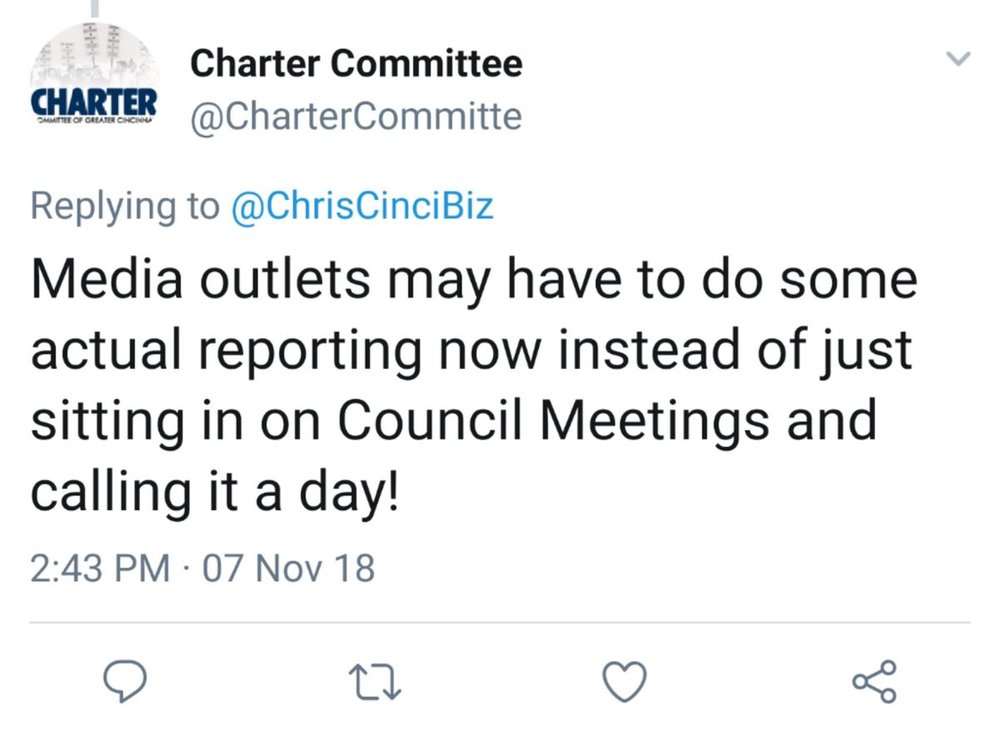Screen dimensions: 1000x730
Task: Click the "actual reporting now" tweet line
Action: (x=286, y=351)
